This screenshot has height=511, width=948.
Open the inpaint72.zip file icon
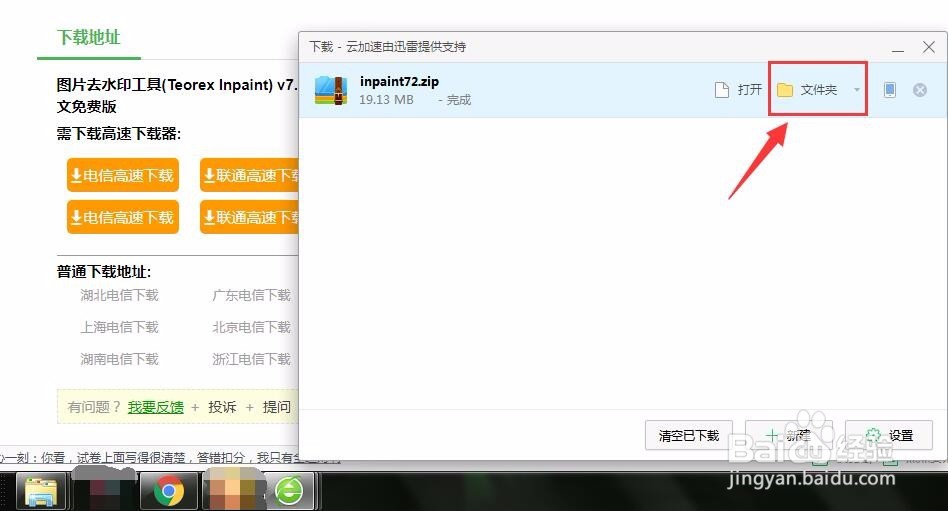(331, 90)
